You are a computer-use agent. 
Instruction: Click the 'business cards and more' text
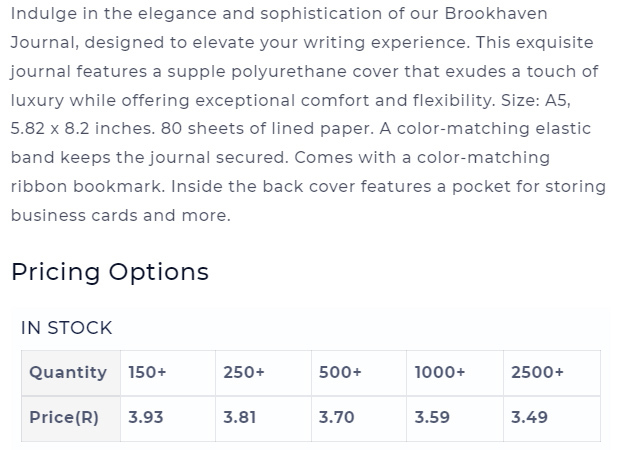click(x=120, y=216)
